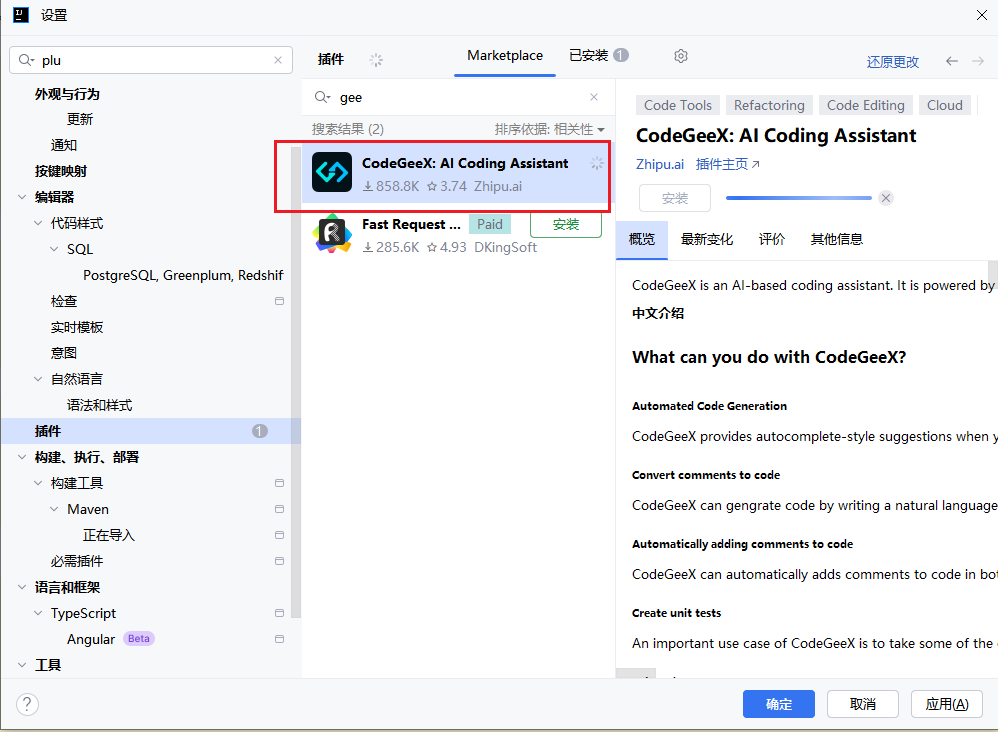Collapse the 构建、执行、部署 node
The height and width of the screenshot is (732, 998).
point(22,457)
